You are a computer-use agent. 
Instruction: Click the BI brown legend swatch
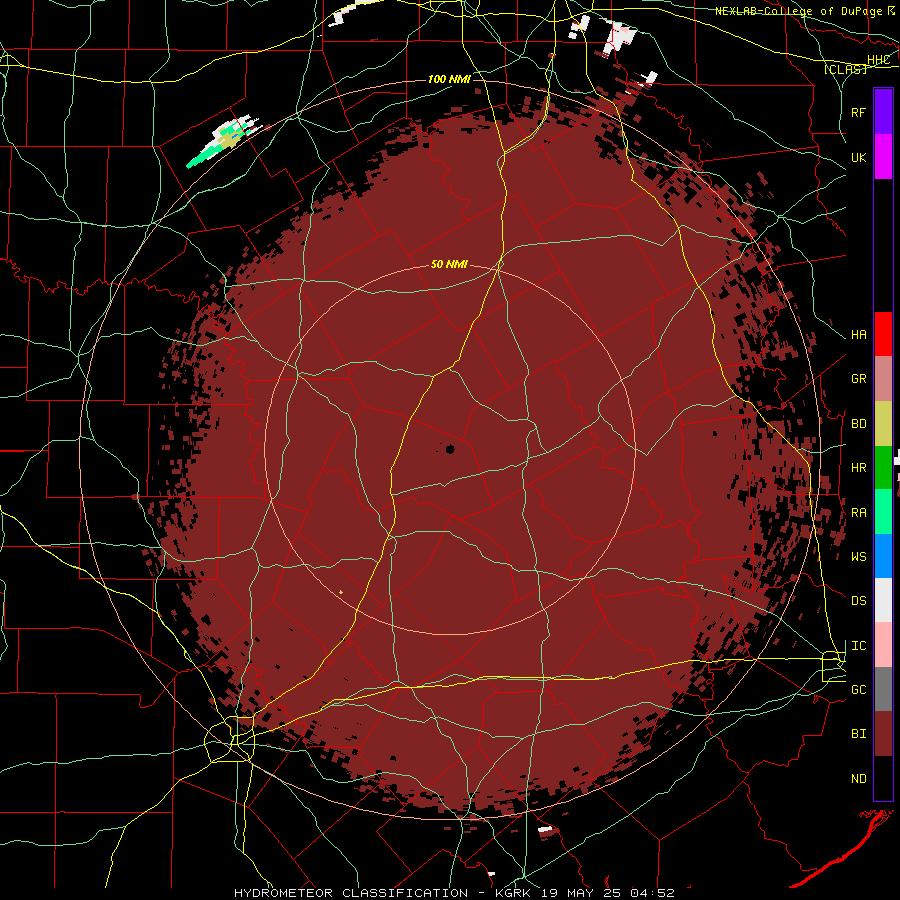pos(883,734)
